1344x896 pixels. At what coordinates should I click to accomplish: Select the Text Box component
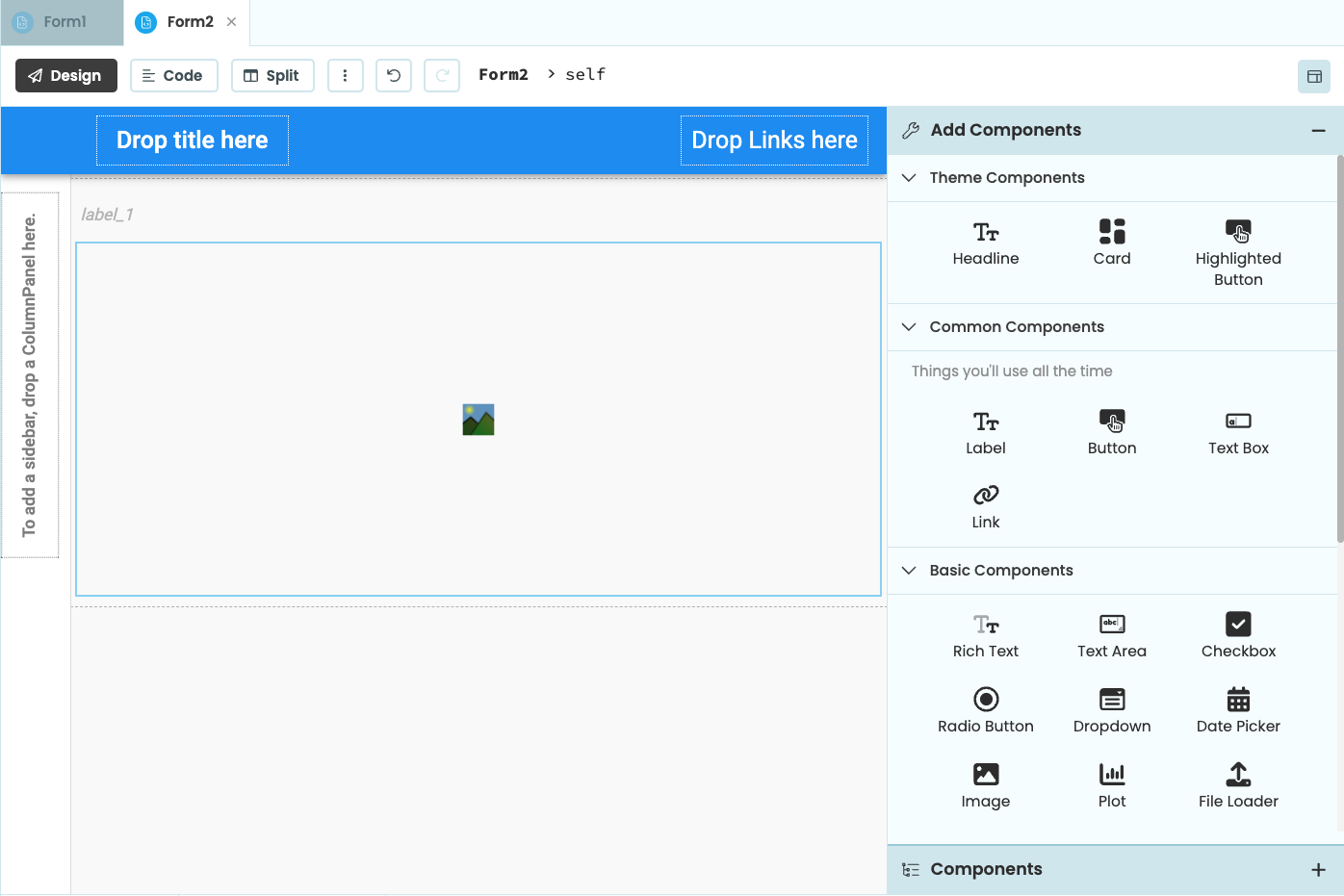(1238, 433)
